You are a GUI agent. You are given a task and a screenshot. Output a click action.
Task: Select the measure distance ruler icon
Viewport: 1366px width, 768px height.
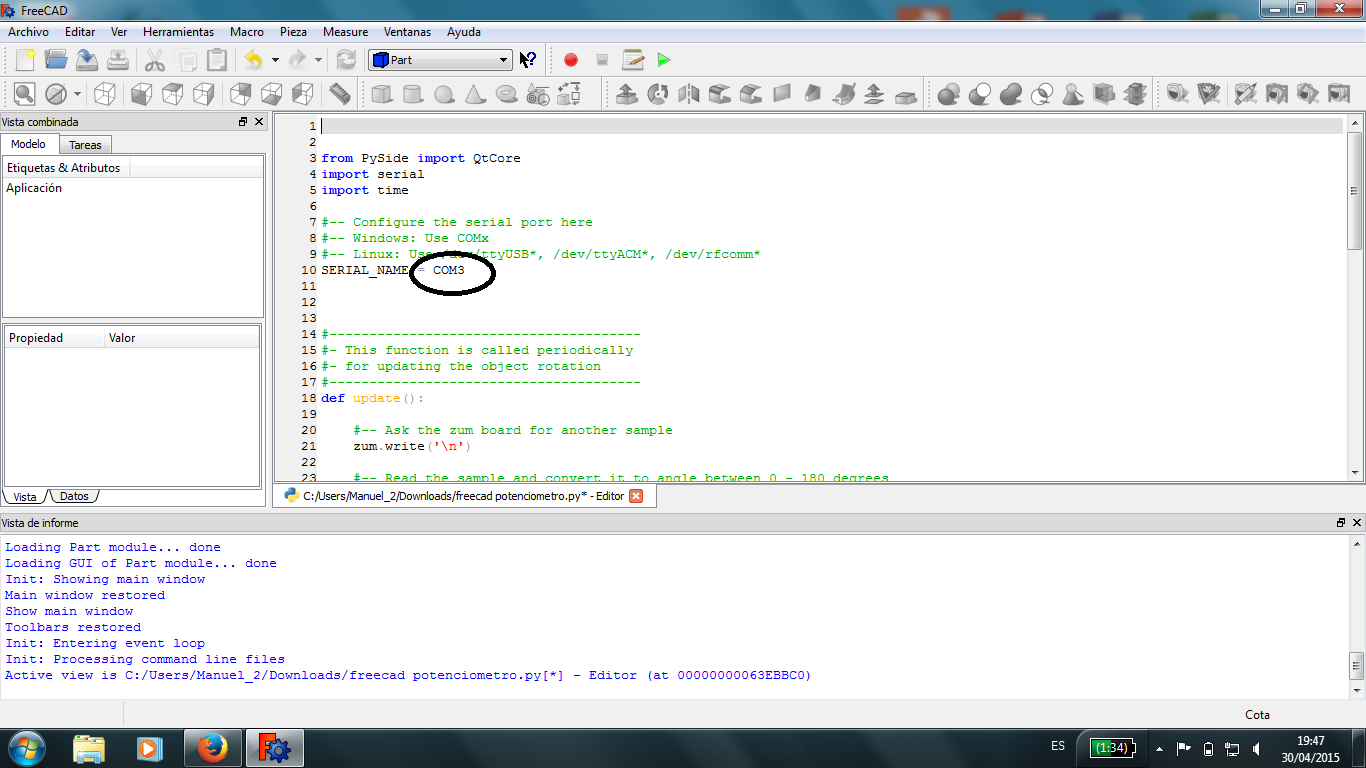click(340, 94)
